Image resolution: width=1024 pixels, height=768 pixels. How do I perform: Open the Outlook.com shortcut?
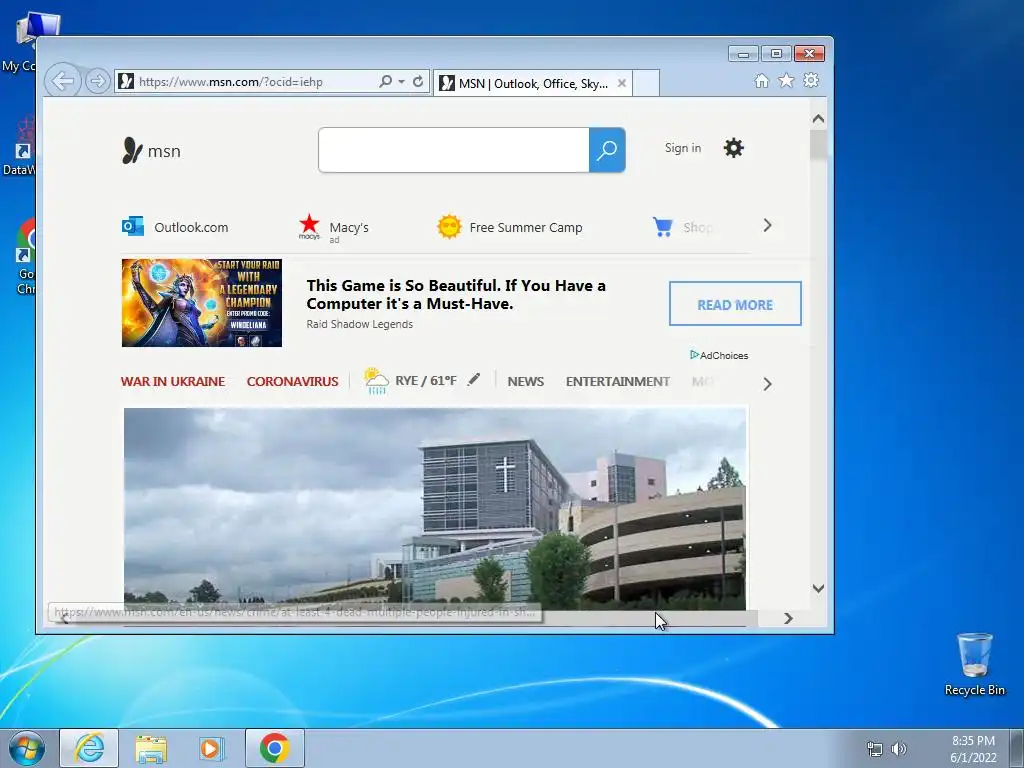pyautogui.click(x=191, y=227)
